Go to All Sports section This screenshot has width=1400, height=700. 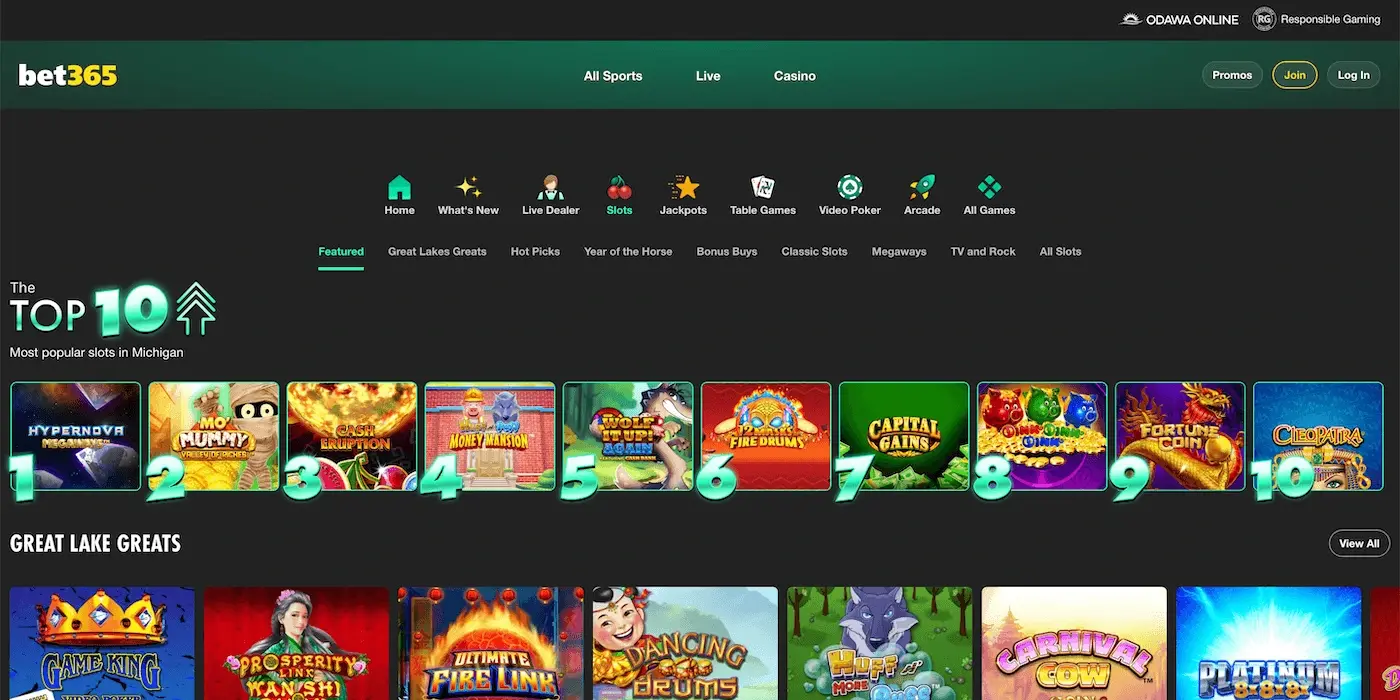613,76
